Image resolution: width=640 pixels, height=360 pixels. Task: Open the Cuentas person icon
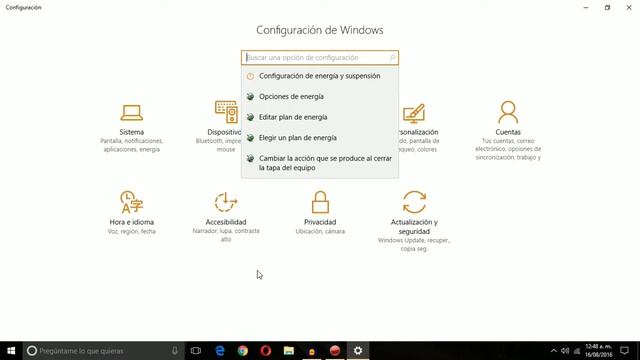pos(508,112)
